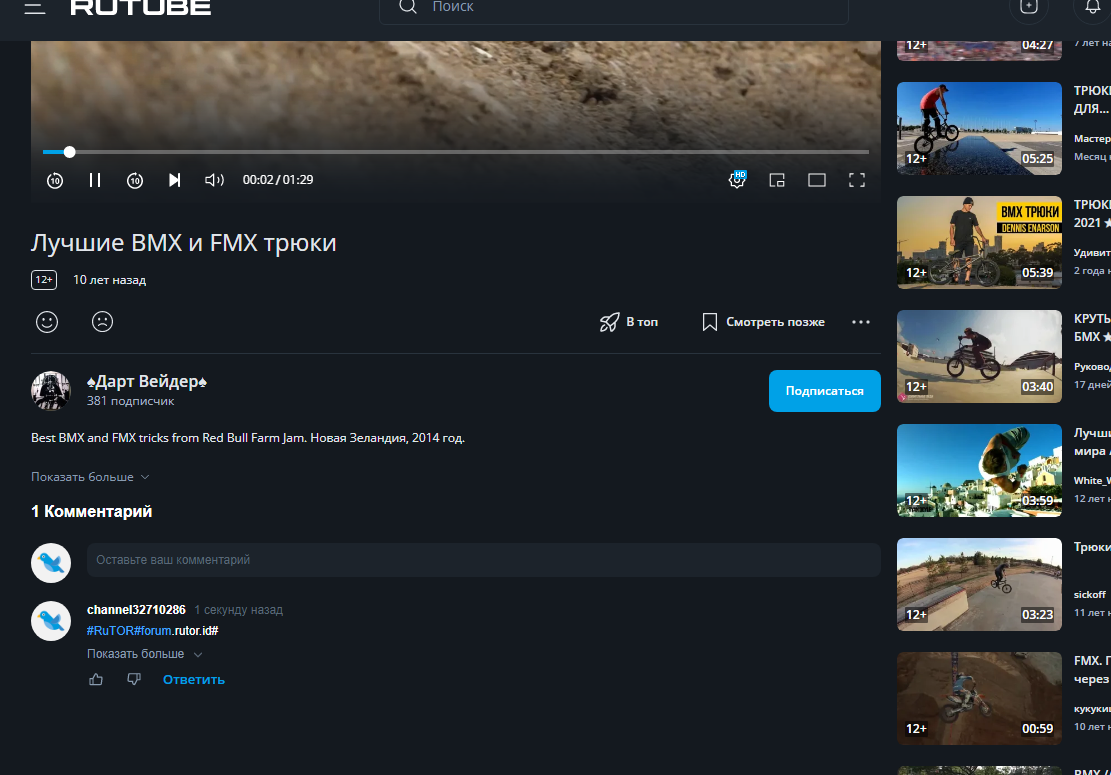This screenshot has height=775, width=1111.
Task: Click the comment input field
Action: click(x=484, y=560)
